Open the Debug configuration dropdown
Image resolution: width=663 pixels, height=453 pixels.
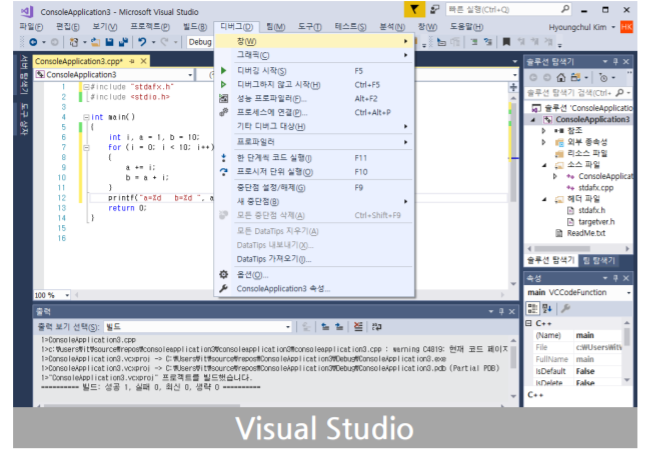200,42
